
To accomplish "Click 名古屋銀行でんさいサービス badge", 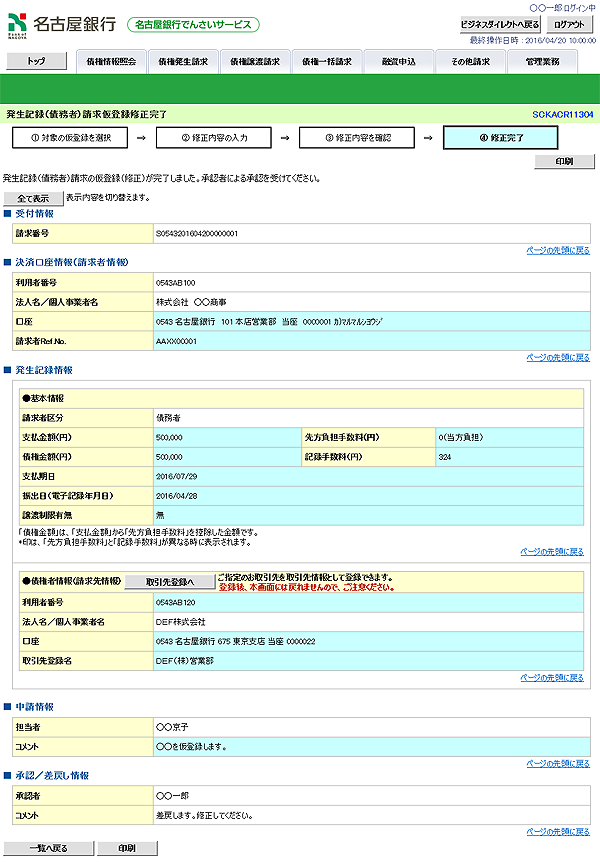I will [x=193, y=25].
